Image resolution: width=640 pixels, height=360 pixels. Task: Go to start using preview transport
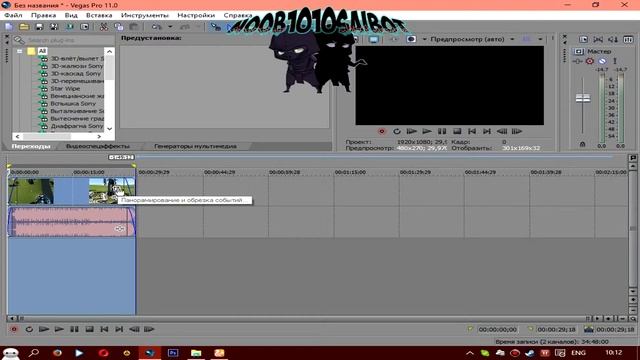coord(472,131)
